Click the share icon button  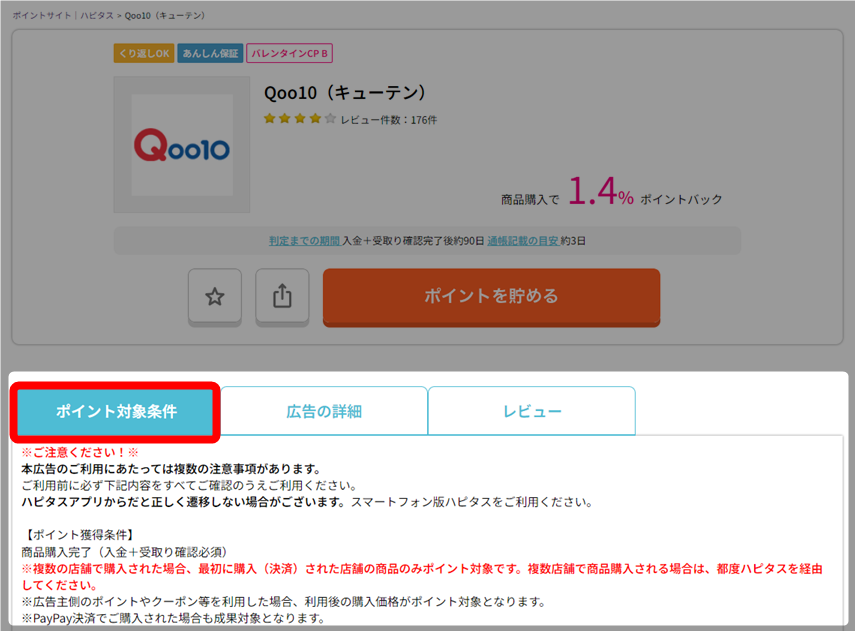point(282,297)
